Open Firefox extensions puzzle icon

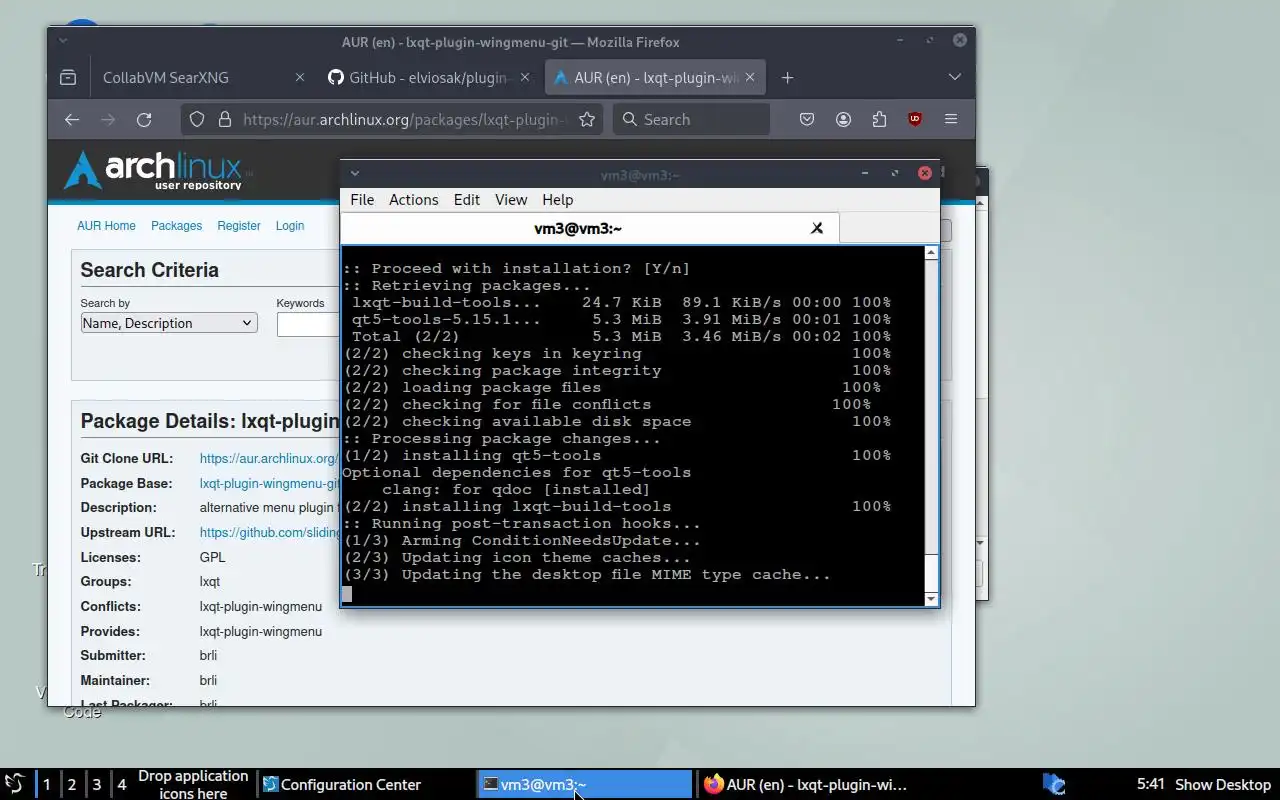879,119
